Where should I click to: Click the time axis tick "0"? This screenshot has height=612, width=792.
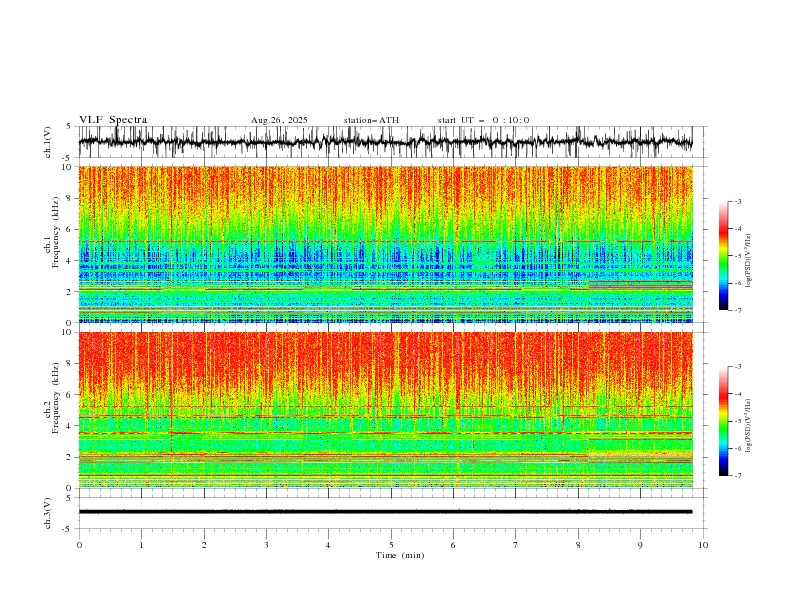click(79, 545)
